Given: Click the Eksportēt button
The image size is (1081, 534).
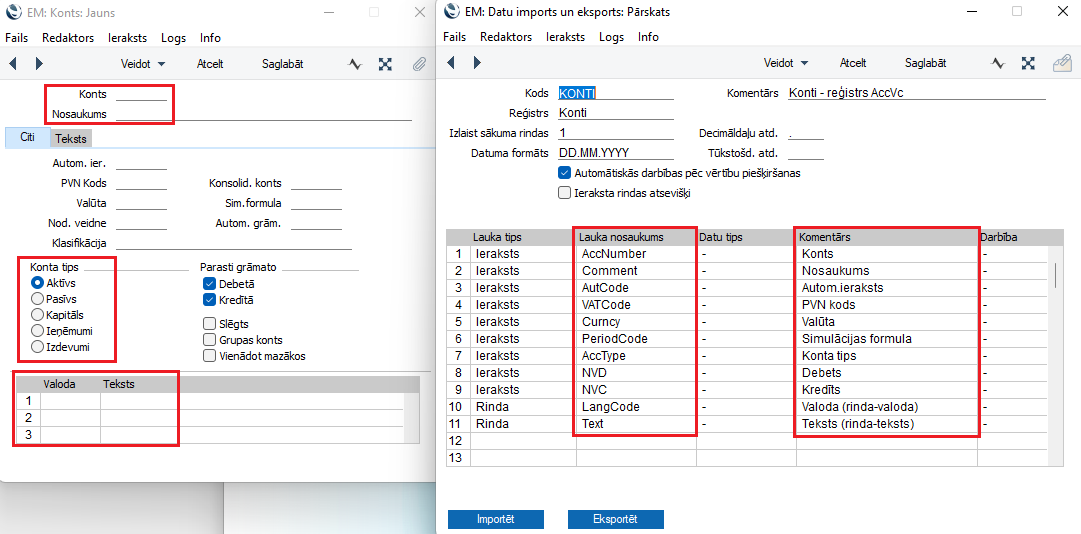Looking at the screenshot, I should [615, 520].
